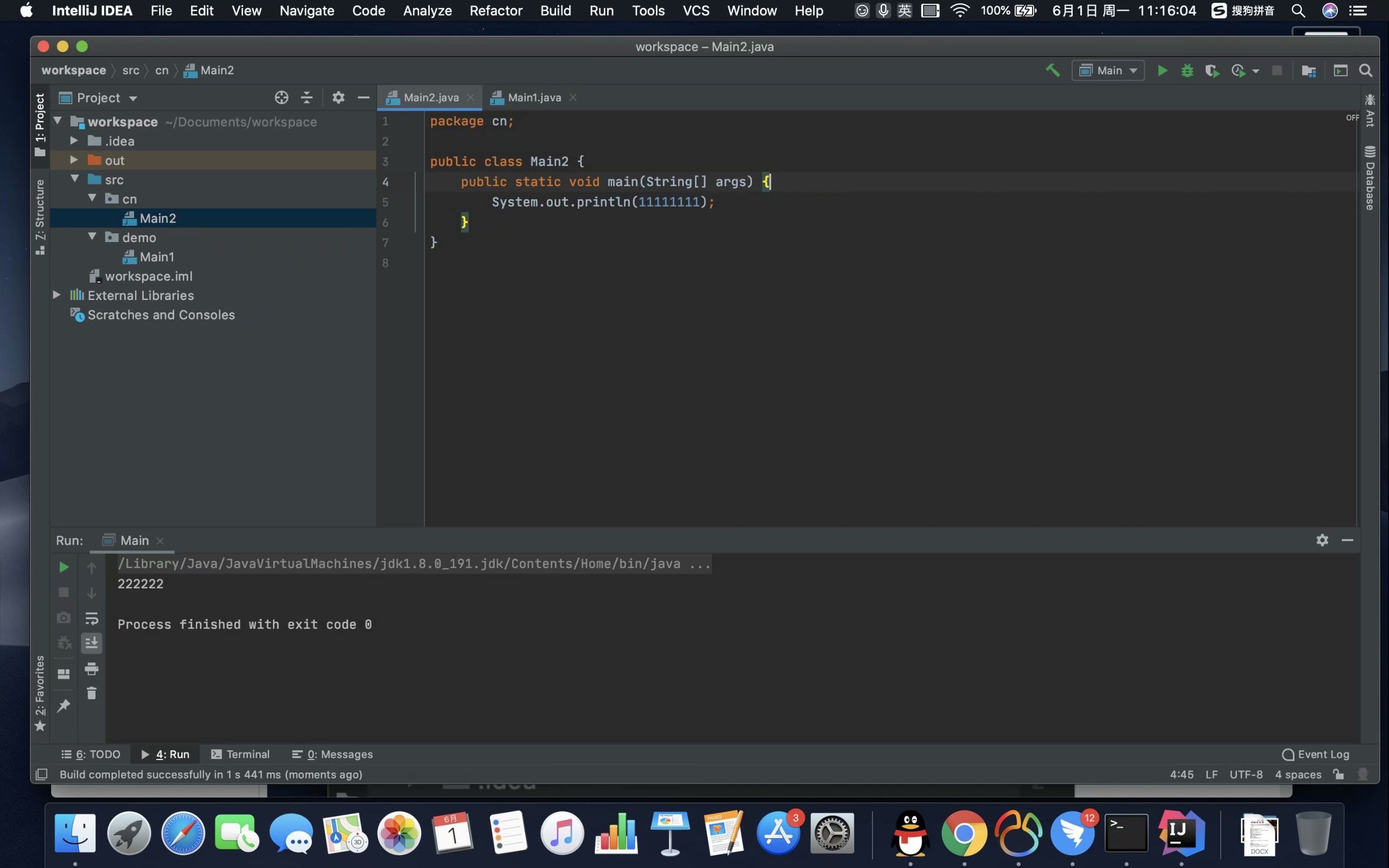Viewport: 1389px width, 868px height.
Task: Open IntelliJ IDEA from the Dock
Action: [x=1181, y=832]
